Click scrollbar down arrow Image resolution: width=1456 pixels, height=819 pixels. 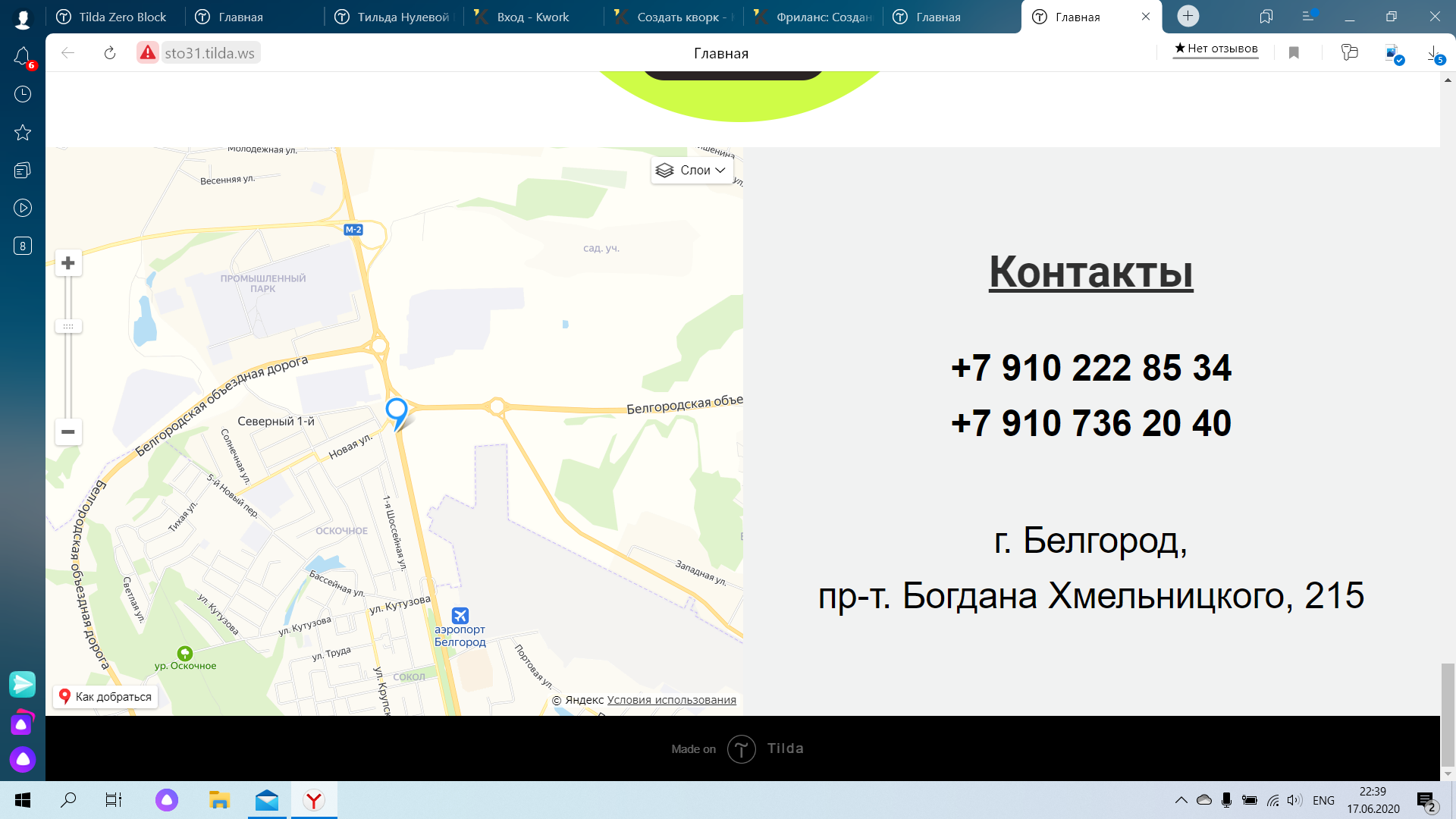[1448, 774]
